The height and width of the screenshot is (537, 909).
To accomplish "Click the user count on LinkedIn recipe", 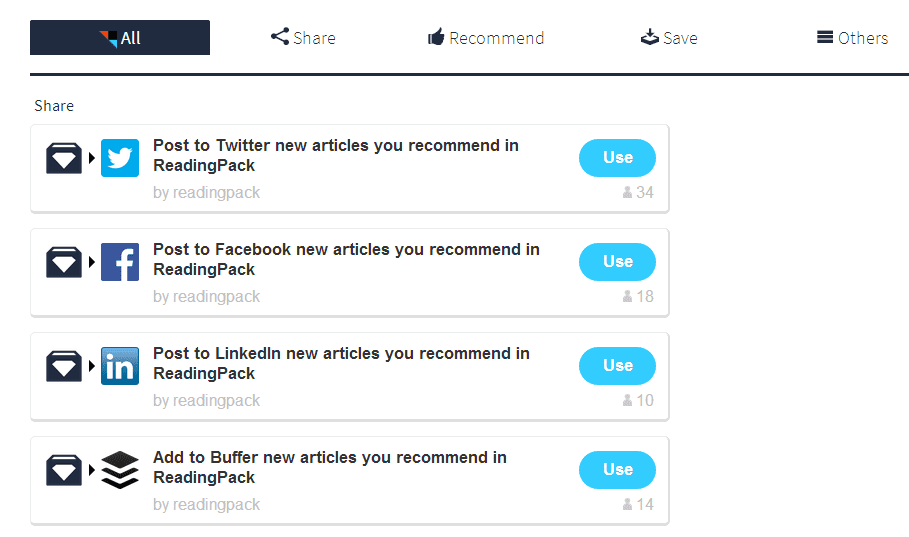I will tap(638, 401).
